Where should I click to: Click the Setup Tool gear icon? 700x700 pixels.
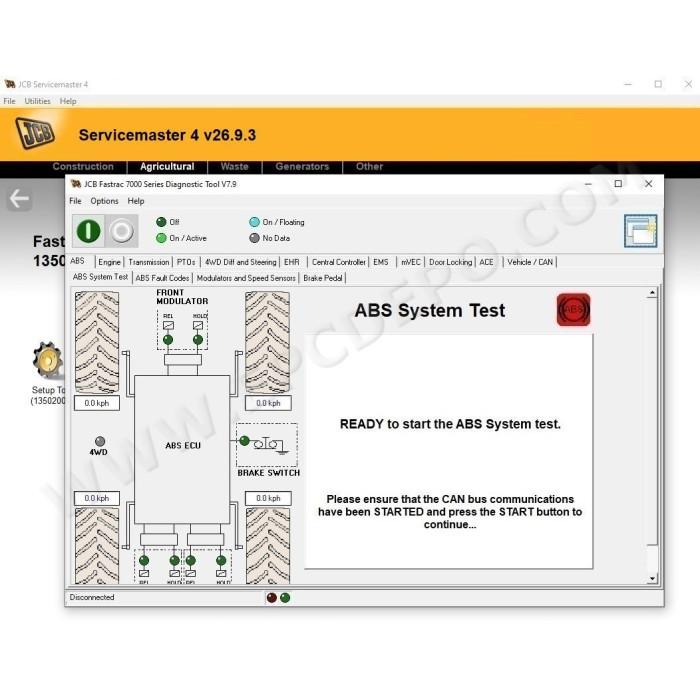tap(48, 359)
